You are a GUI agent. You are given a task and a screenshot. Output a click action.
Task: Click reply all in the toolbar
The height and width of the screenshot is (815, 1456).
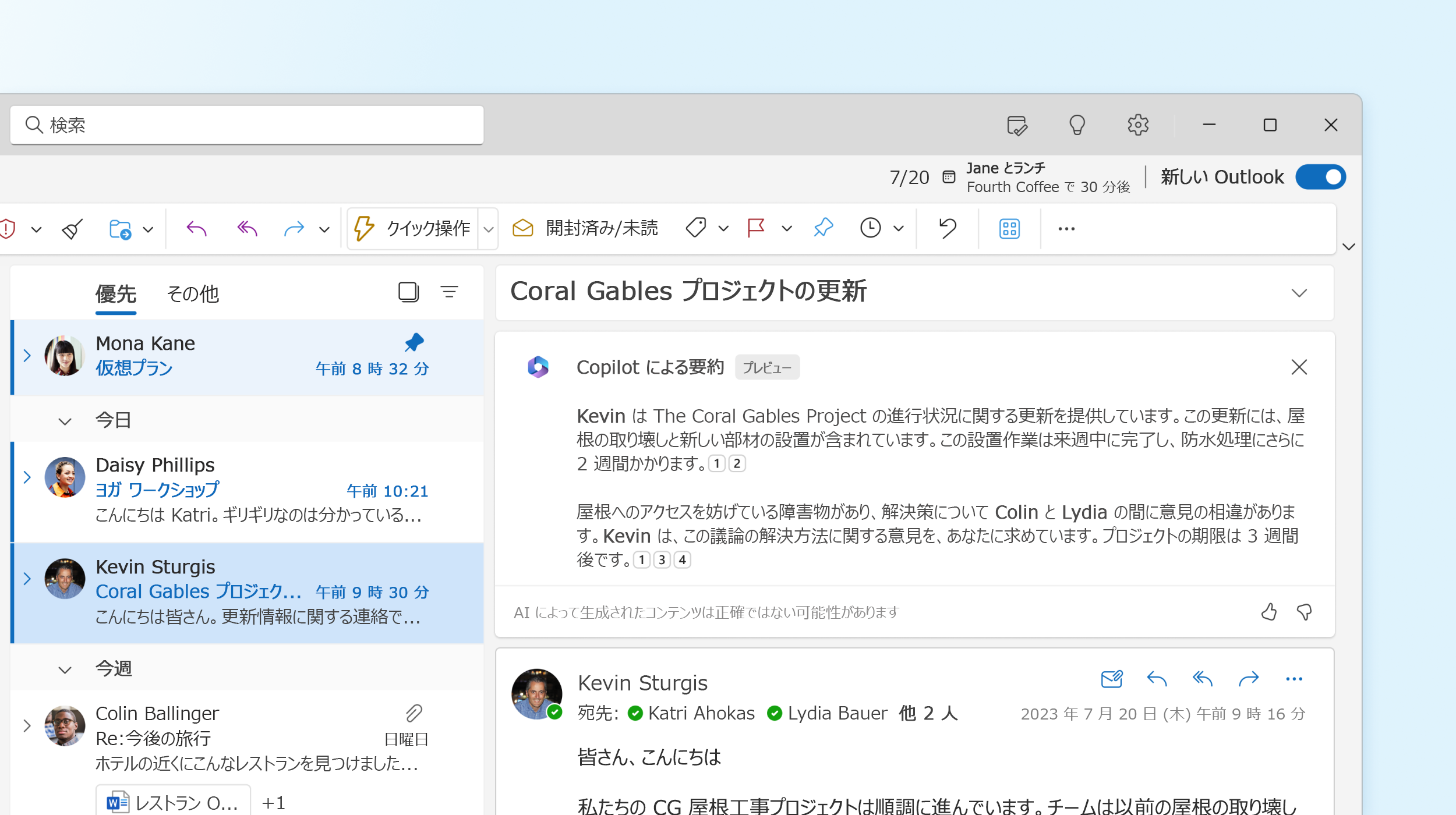pyautogui.click(x=247, y=228)
